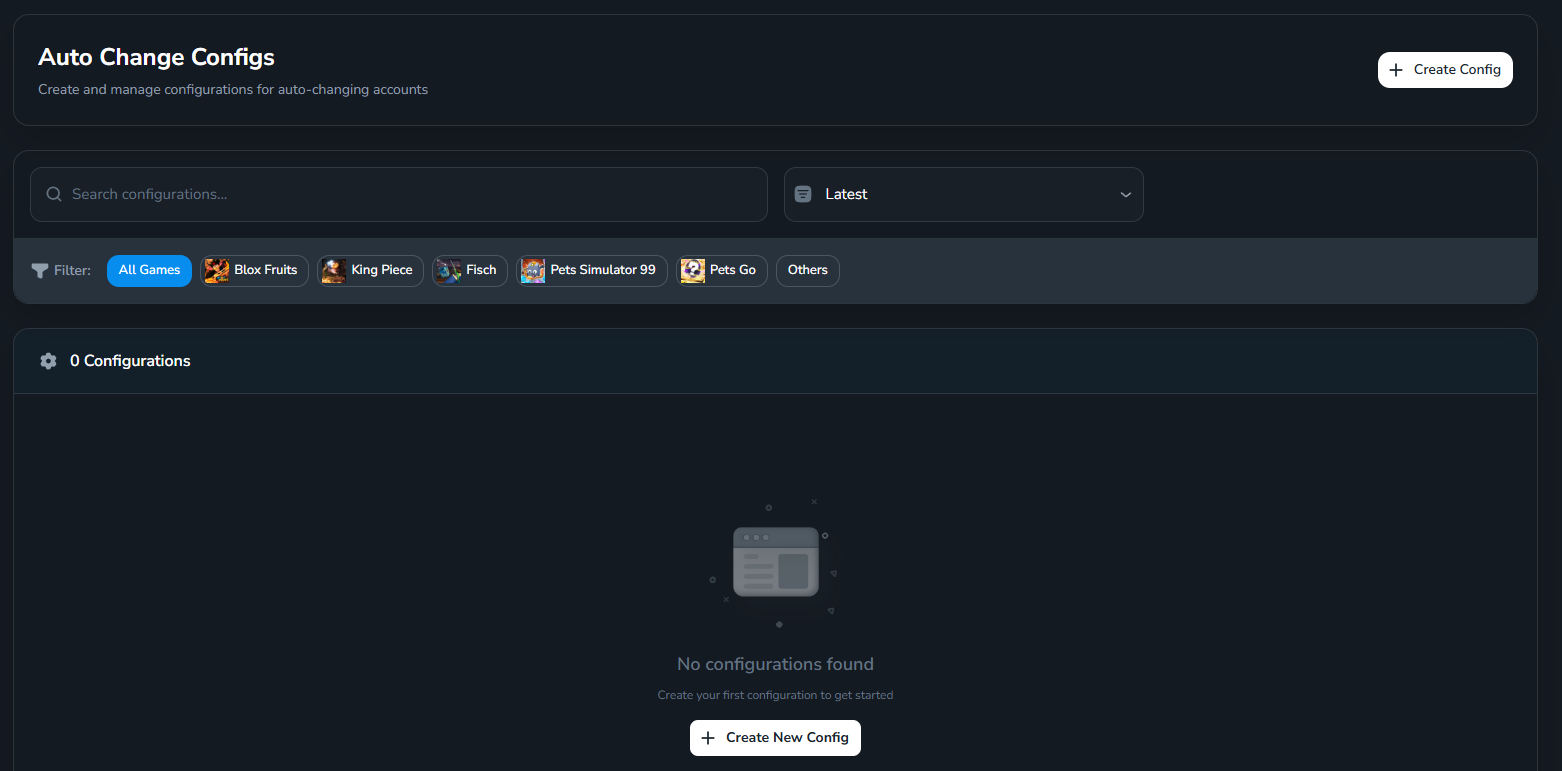Viewport: 1562px width, 771px height.
Task: Click the gear icon beside 0 Configurations
Action: click(x=47, y=360)
